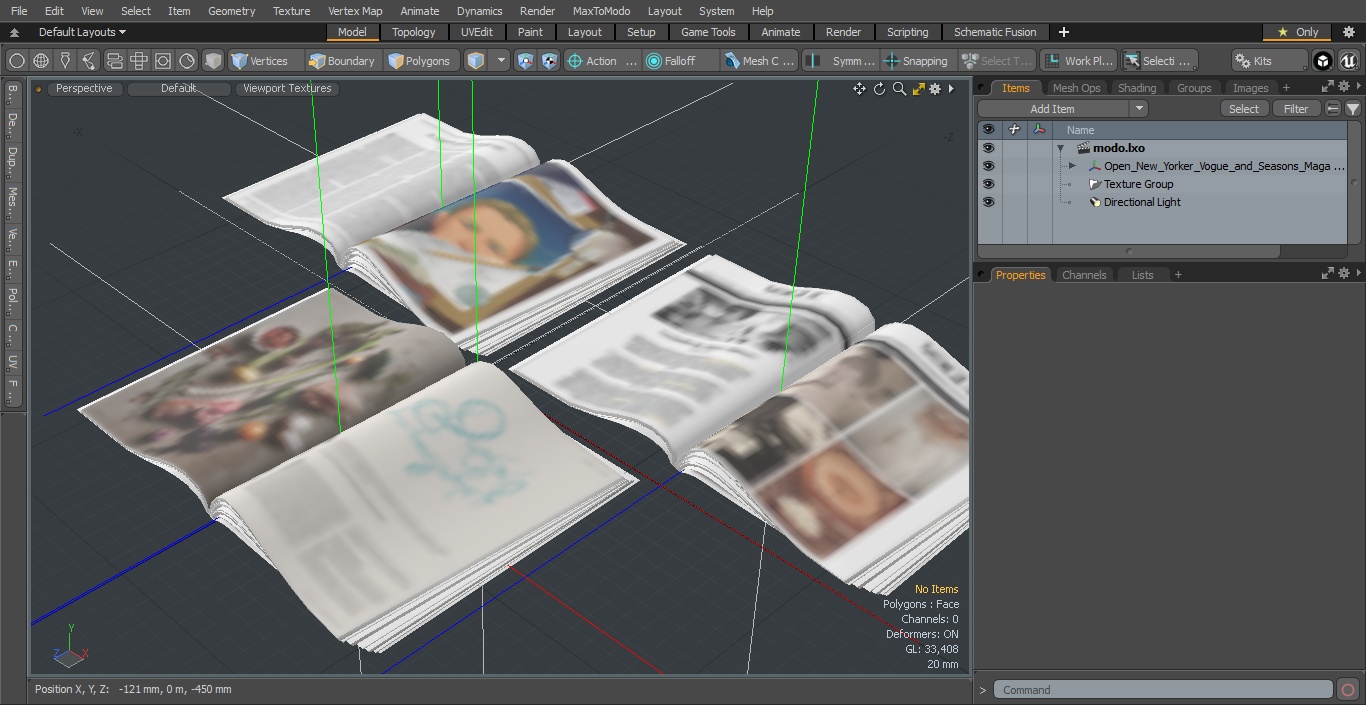
Task: Enable Falloff toggle
Action: pyautogui.click(x=681, y=61)
